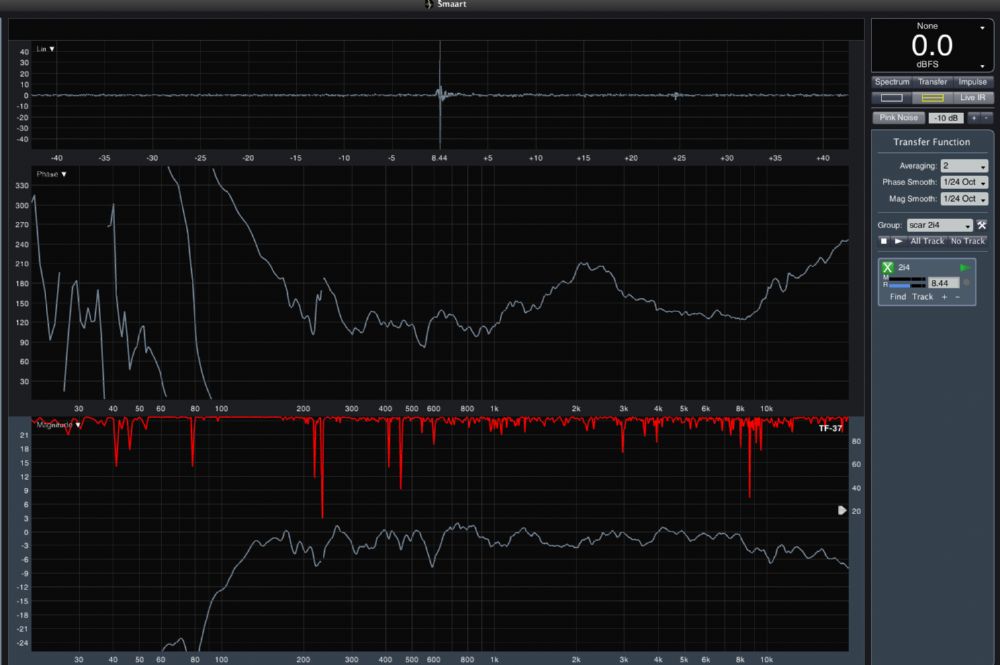
Task: Open the Mag Smooth dropdown
Action: click(964, 200)
